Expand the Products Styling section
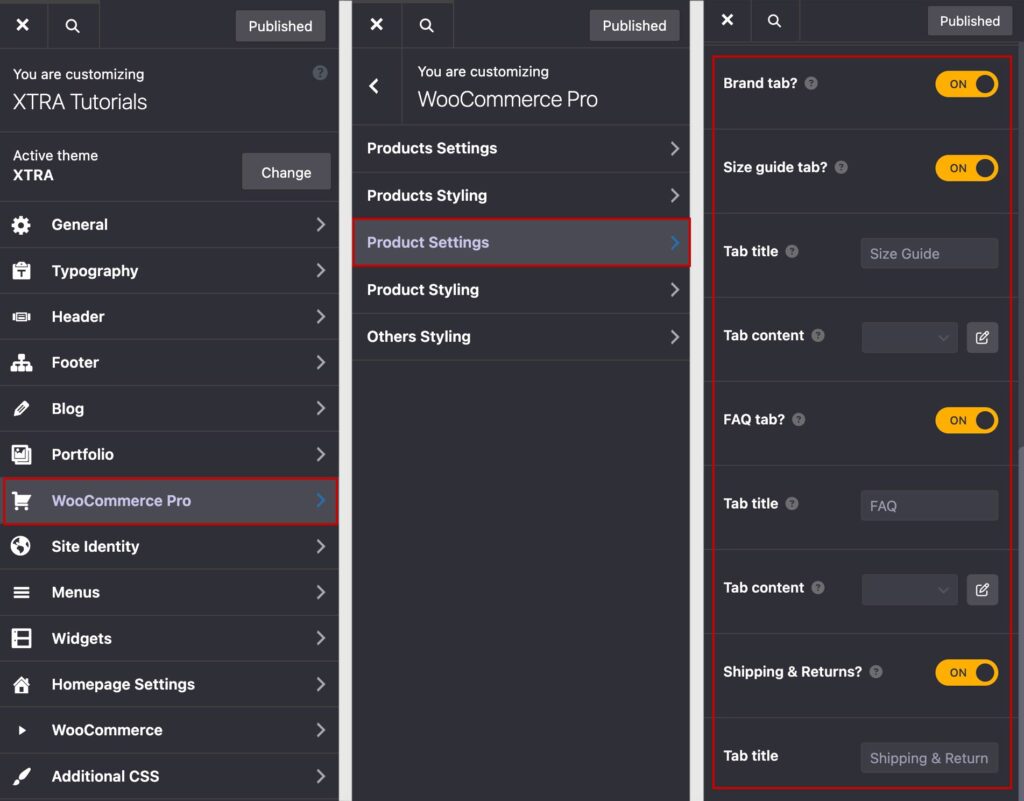The width and height of the screenshot is (1024, 801). 521,195
